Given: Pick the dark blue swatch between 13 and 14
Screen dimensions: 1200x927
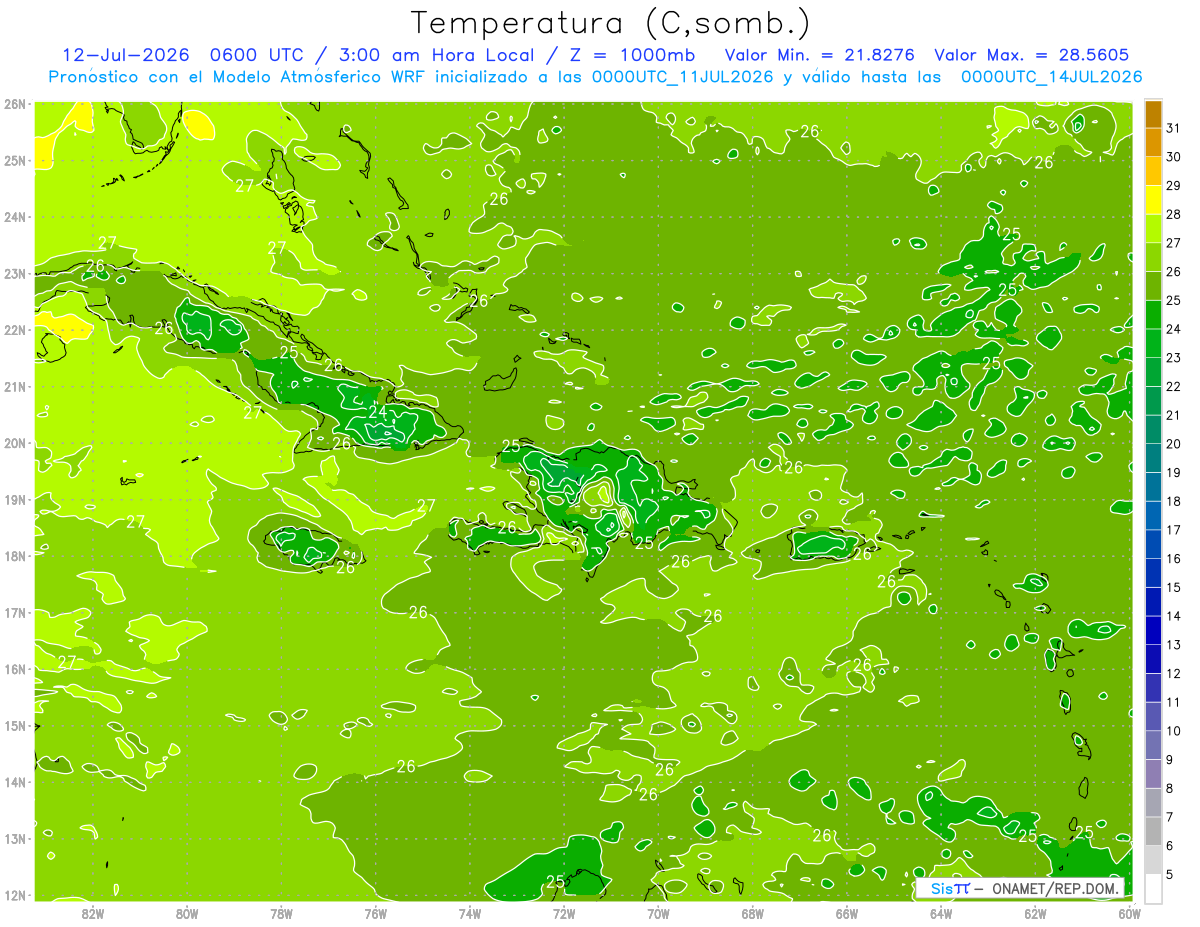Looking at the screenshot, I should click(x=1153, y=630).
